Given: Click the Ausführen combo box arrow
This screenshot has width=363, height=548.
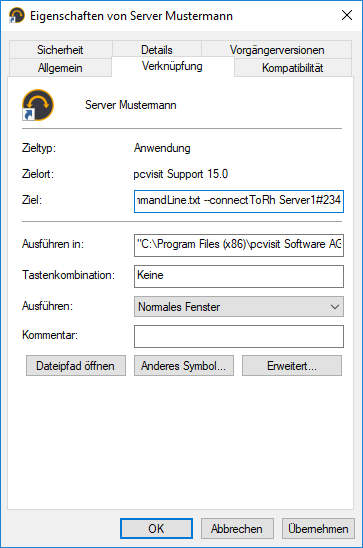Looking at the screenshot, I should [335, 307].
